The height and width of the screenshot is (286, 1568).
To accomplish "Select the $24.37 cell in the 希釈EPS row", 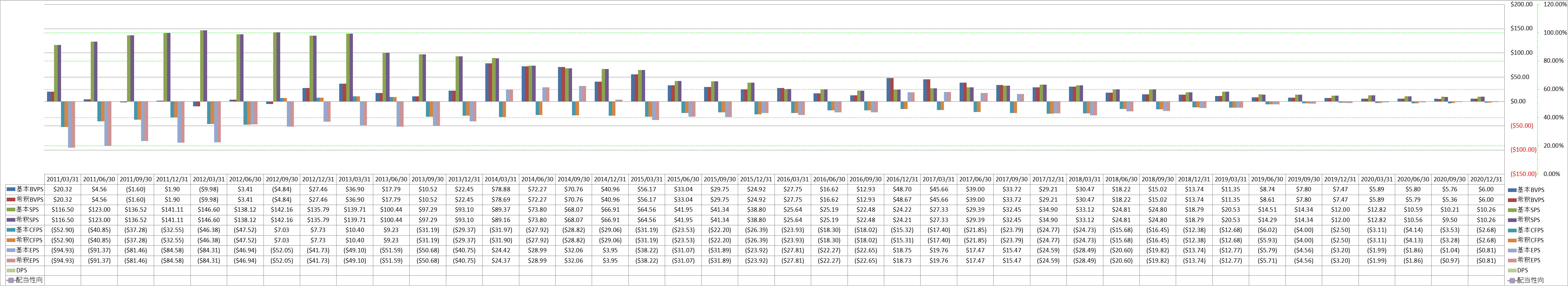I will 501,260.
